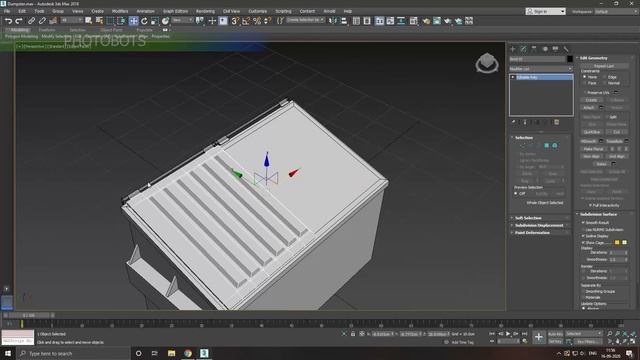Toggle the Window/Crossing selection icon
640x360 pixels.
pyautogui.click(x=121, y=21)
